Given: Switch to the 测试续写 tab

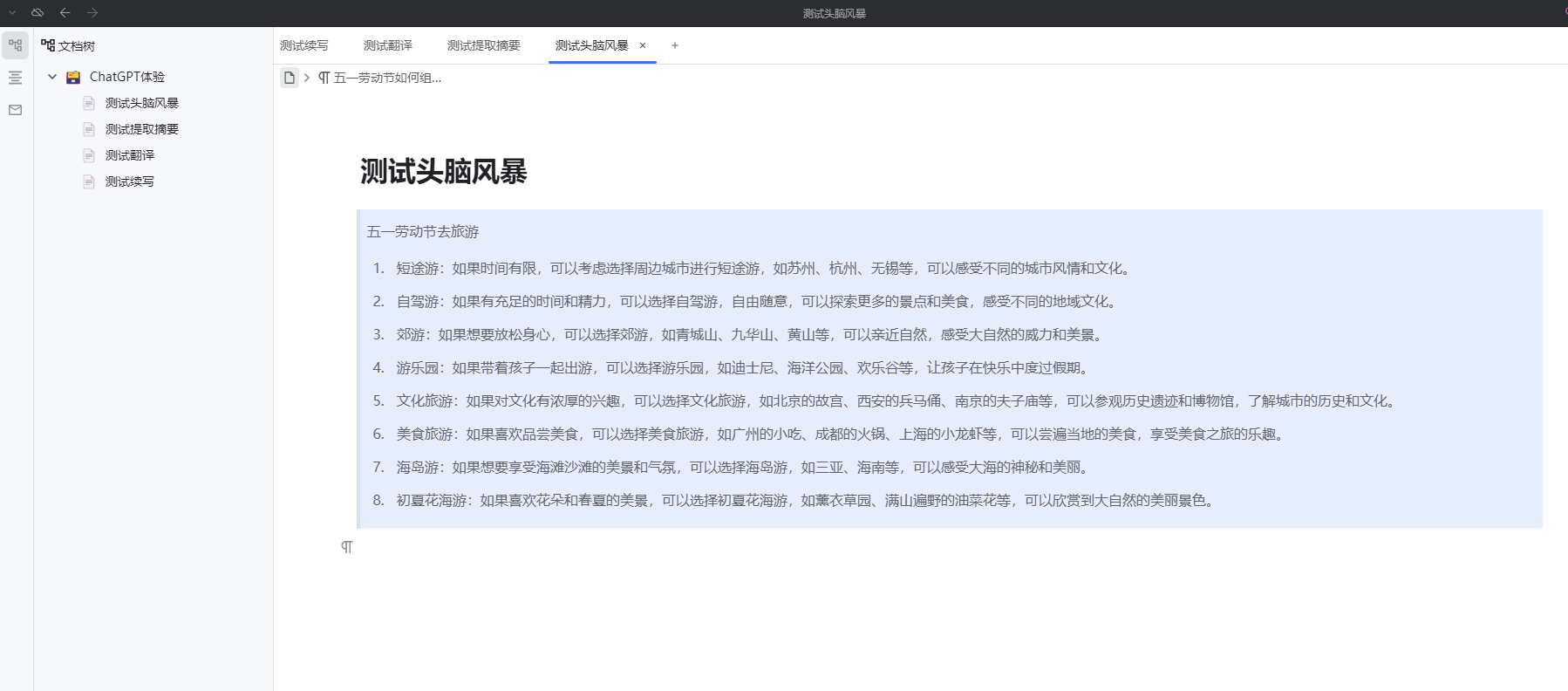Looking at the screenshot, I should pyautogui.click(x=304, y=45).
